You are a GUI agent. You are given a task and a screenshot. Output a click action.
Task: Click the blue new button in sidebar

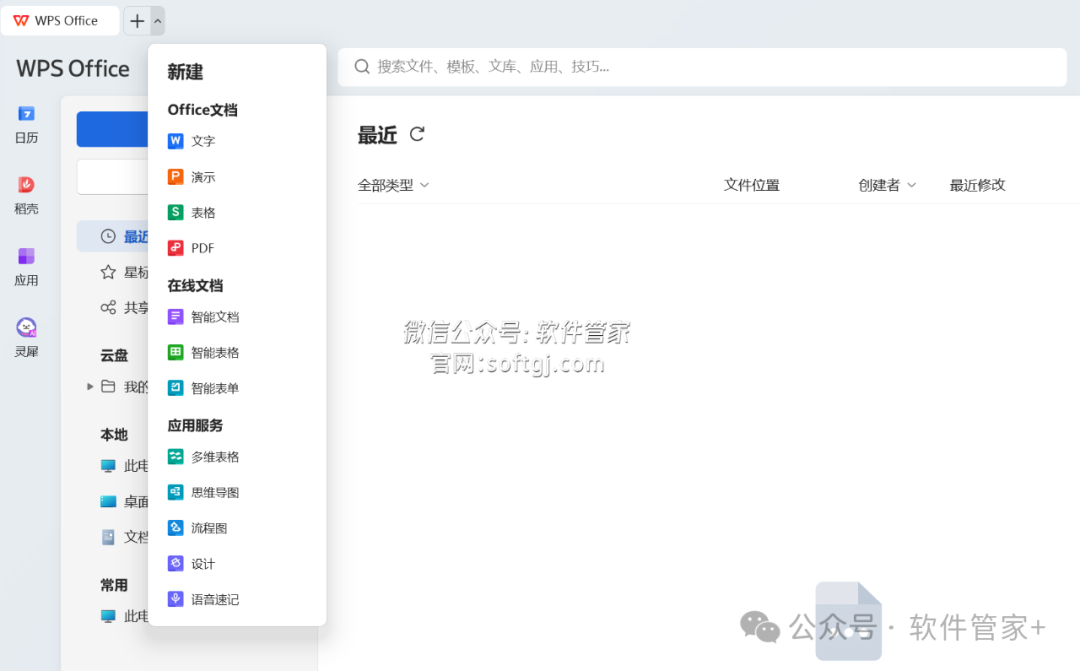112,130
